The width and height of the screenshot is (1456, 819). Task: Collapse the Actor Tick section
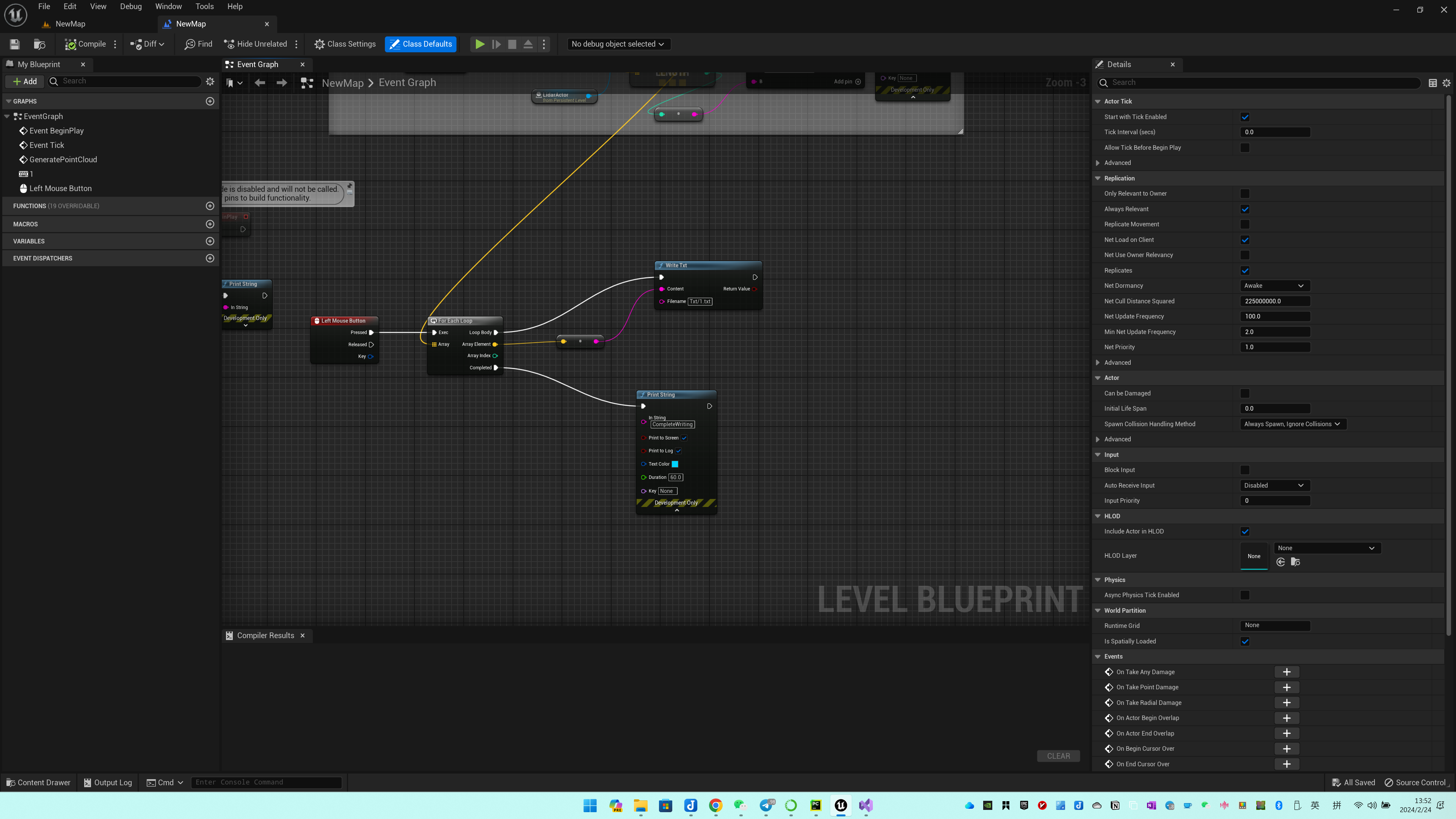pos(1098,101)
